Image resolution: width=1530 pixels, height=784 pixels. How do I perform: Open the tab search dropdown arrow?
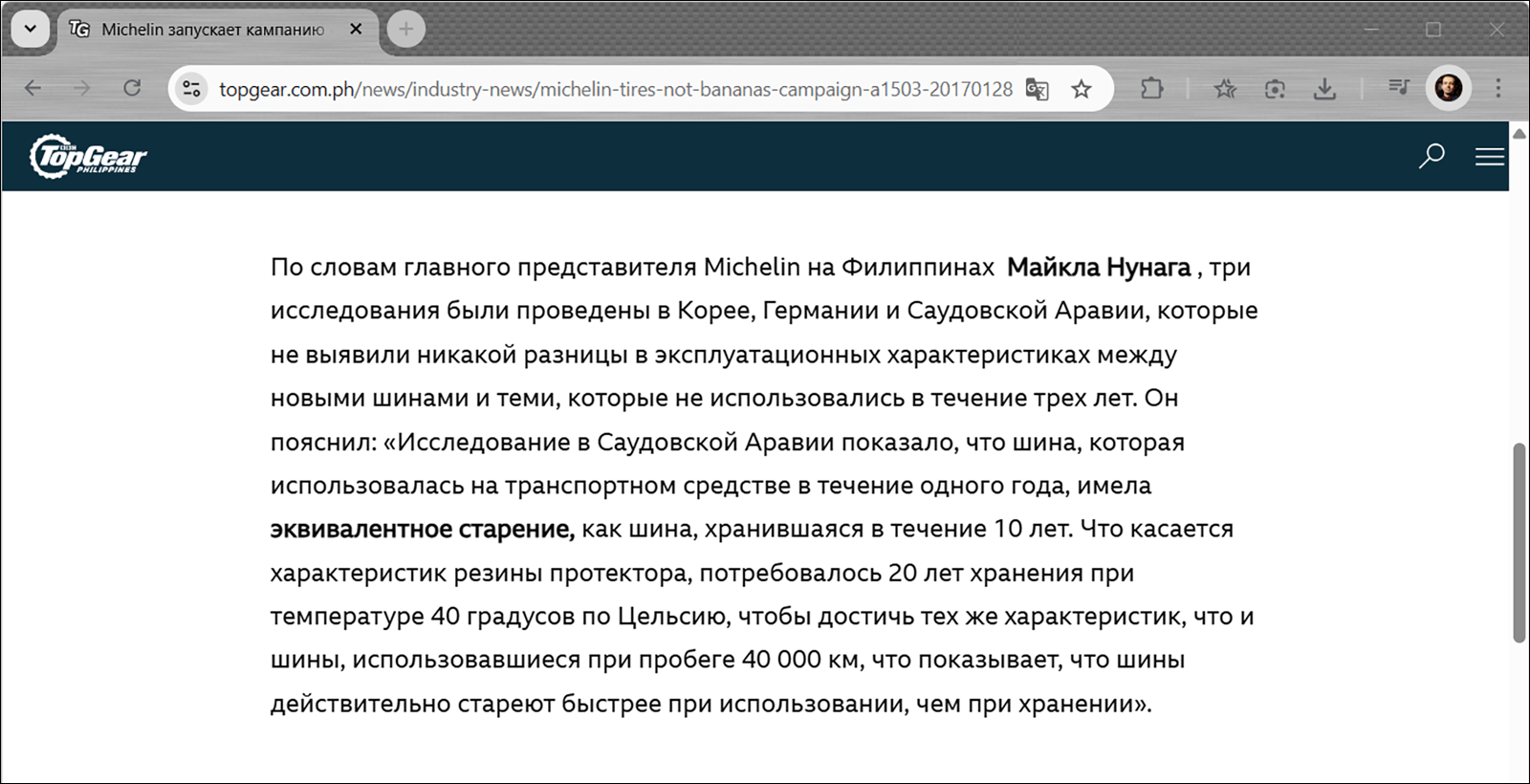point(31,29)
